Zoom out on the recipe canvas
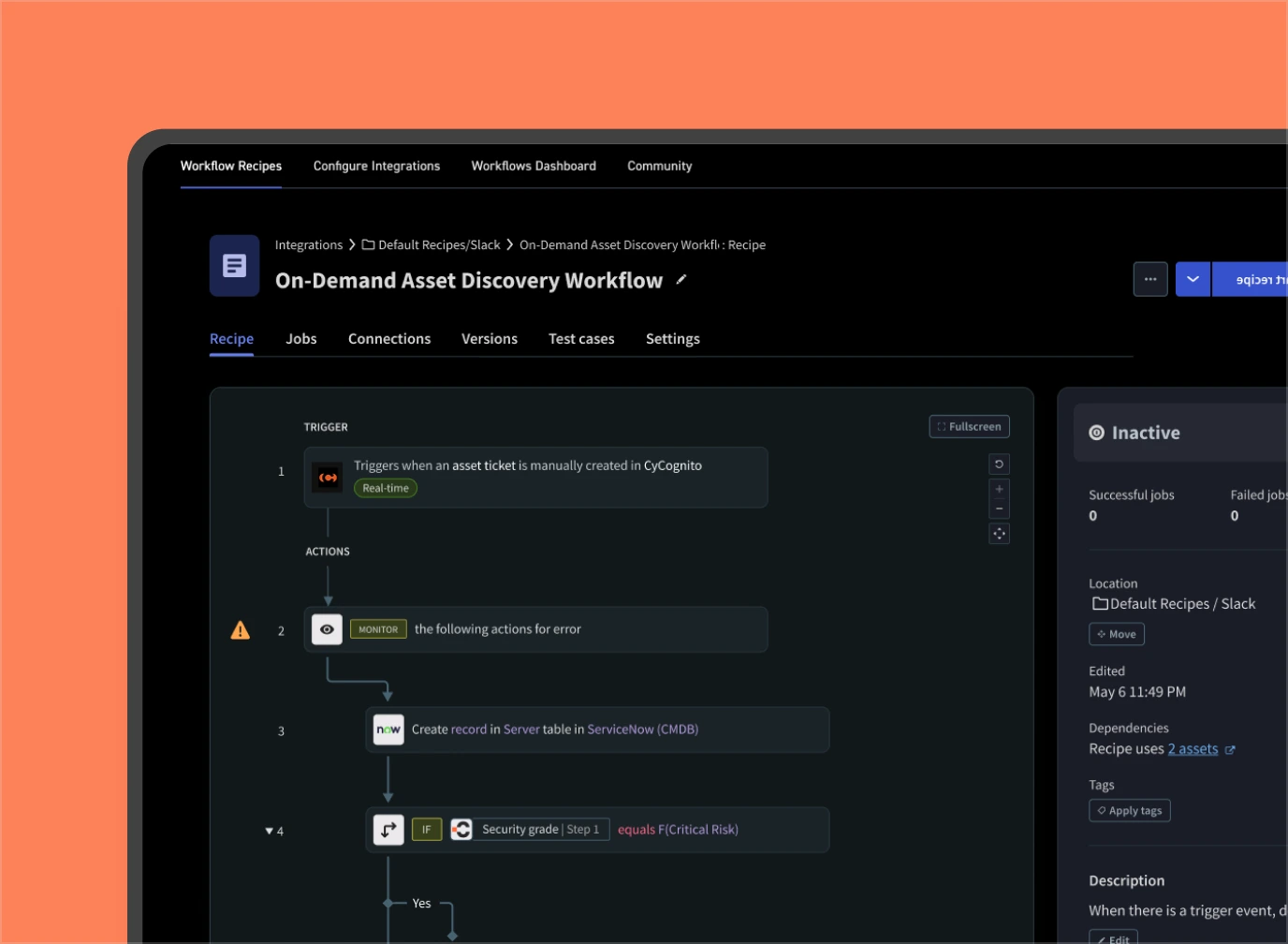 (x=999, y=509)
